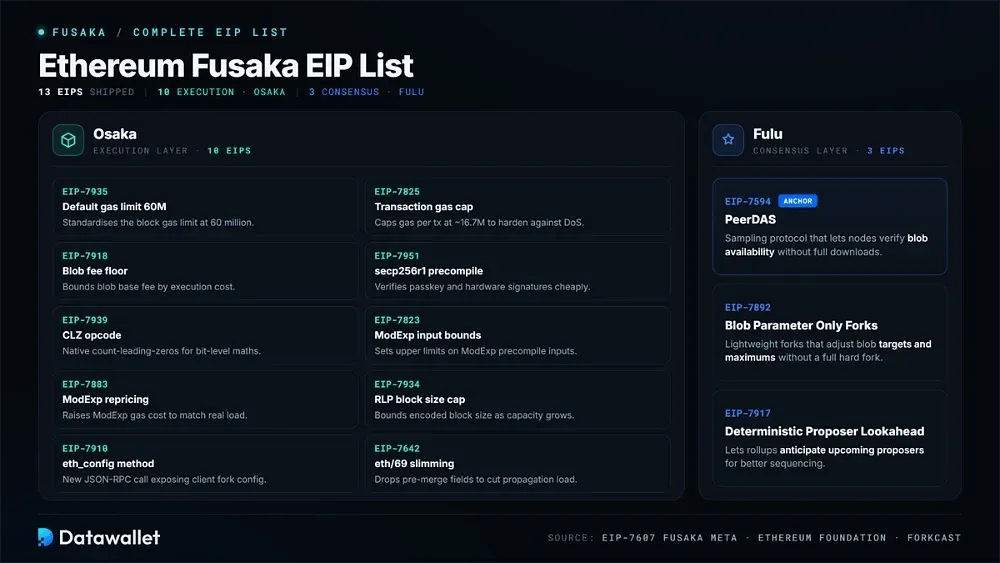Click the EIP-7917 label
Image resolution: width=1000 pixels, height=563 pixels.
pos(748,413)
